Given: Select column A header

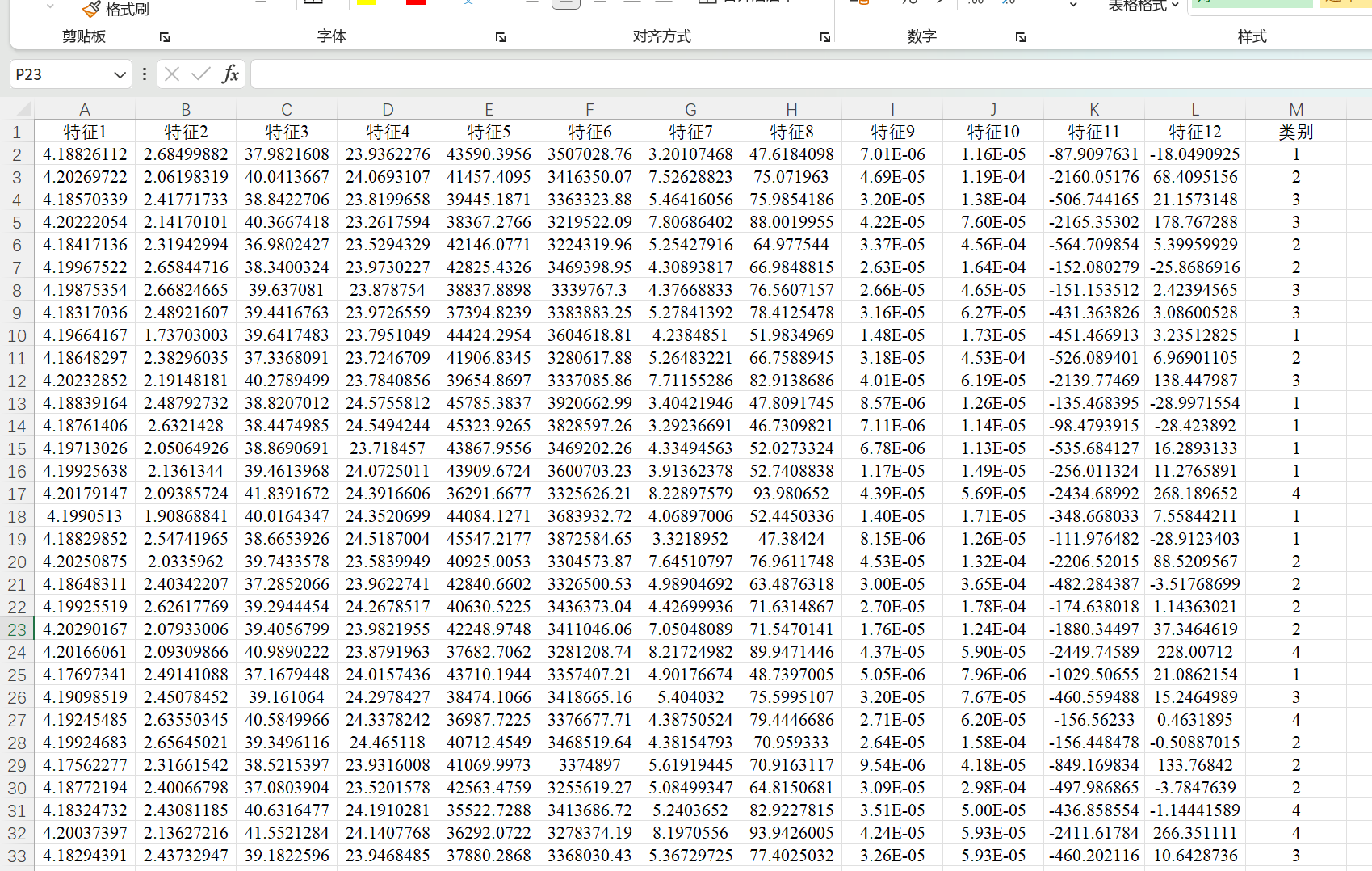Looking at the screenshot, I should coord(85,110).
